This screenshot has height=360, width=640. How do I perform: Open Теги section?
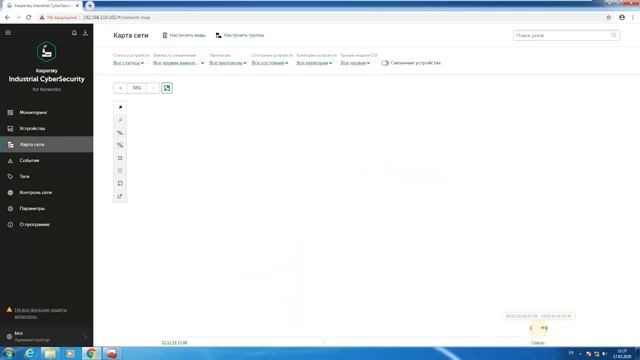click(x=24, y=176)
